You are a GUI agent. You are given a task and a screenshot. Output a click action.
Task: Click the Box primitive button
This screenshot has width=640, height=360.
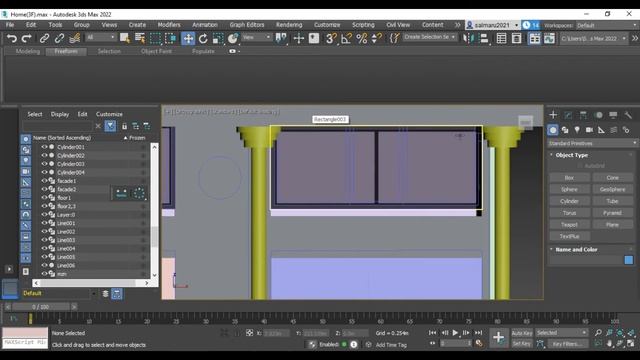coord(569,178)
